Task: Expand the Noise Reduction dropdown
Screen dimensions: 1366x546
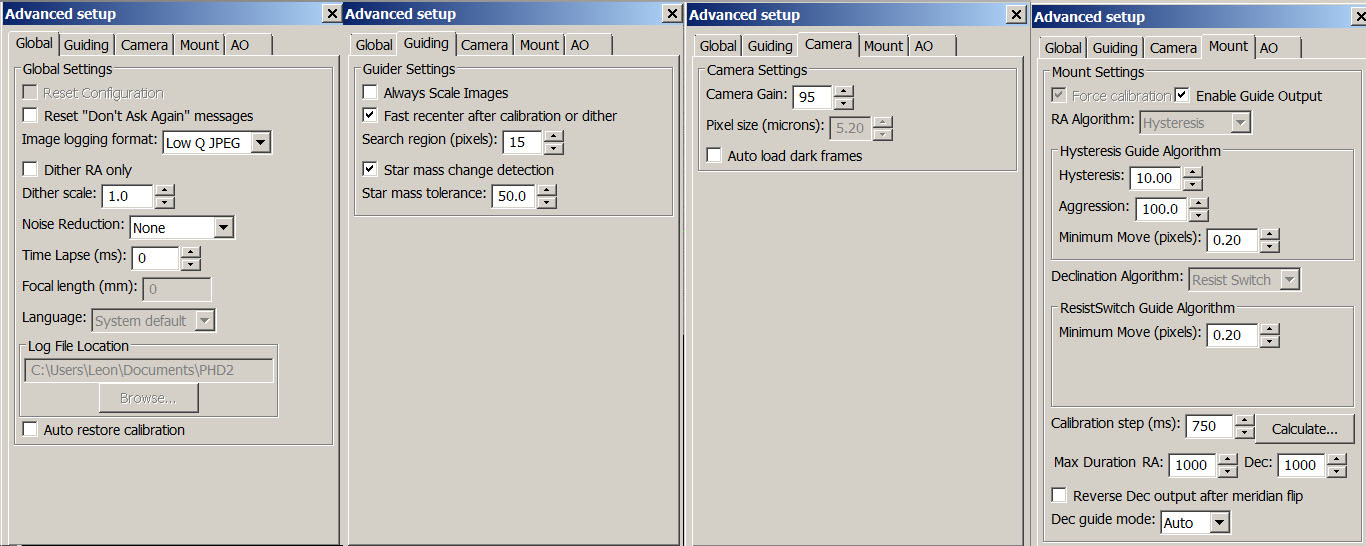Action: click(x=223, y=228)
